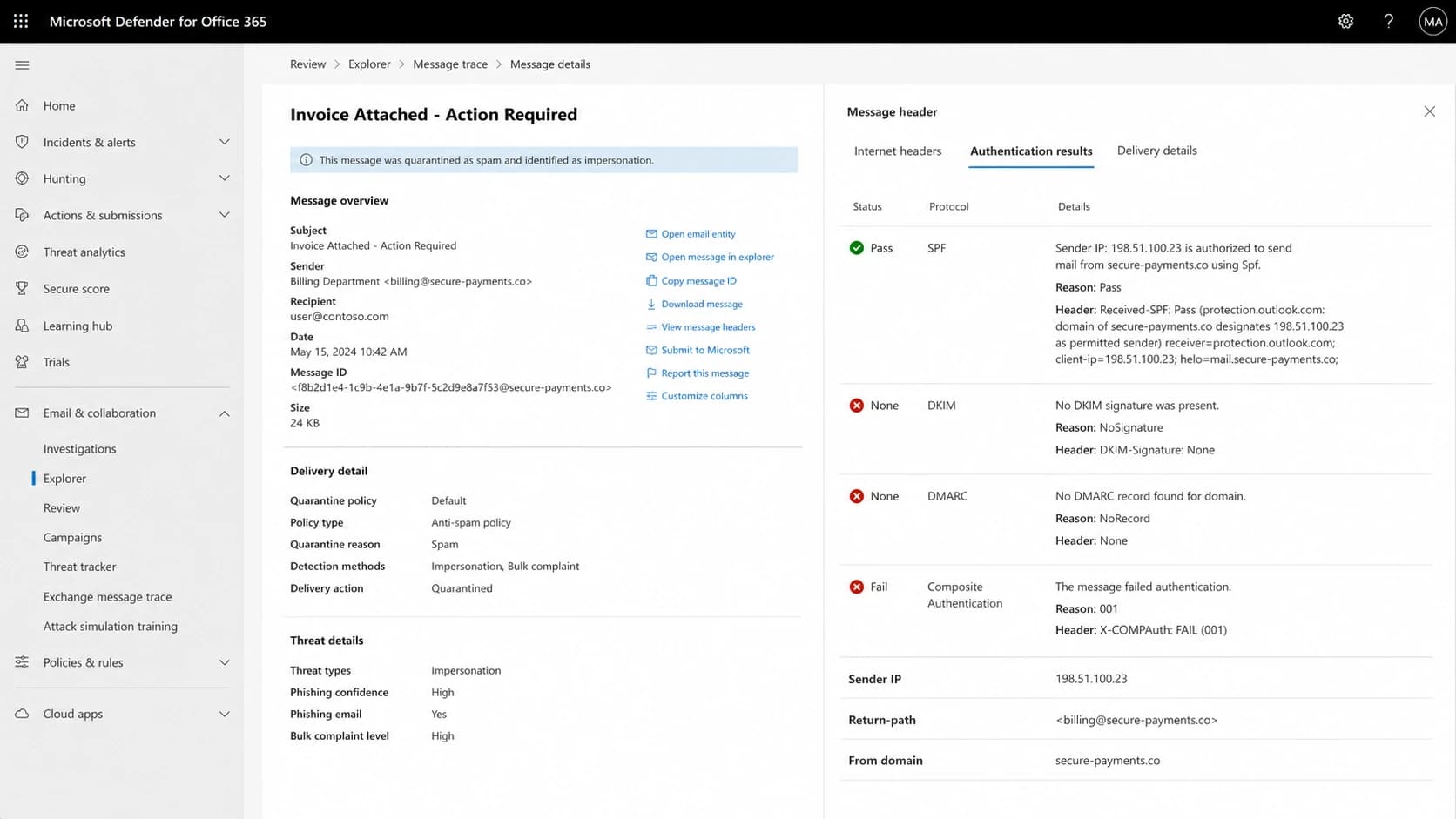
Task: Click Download message link
Action: (x=694, y=304)
